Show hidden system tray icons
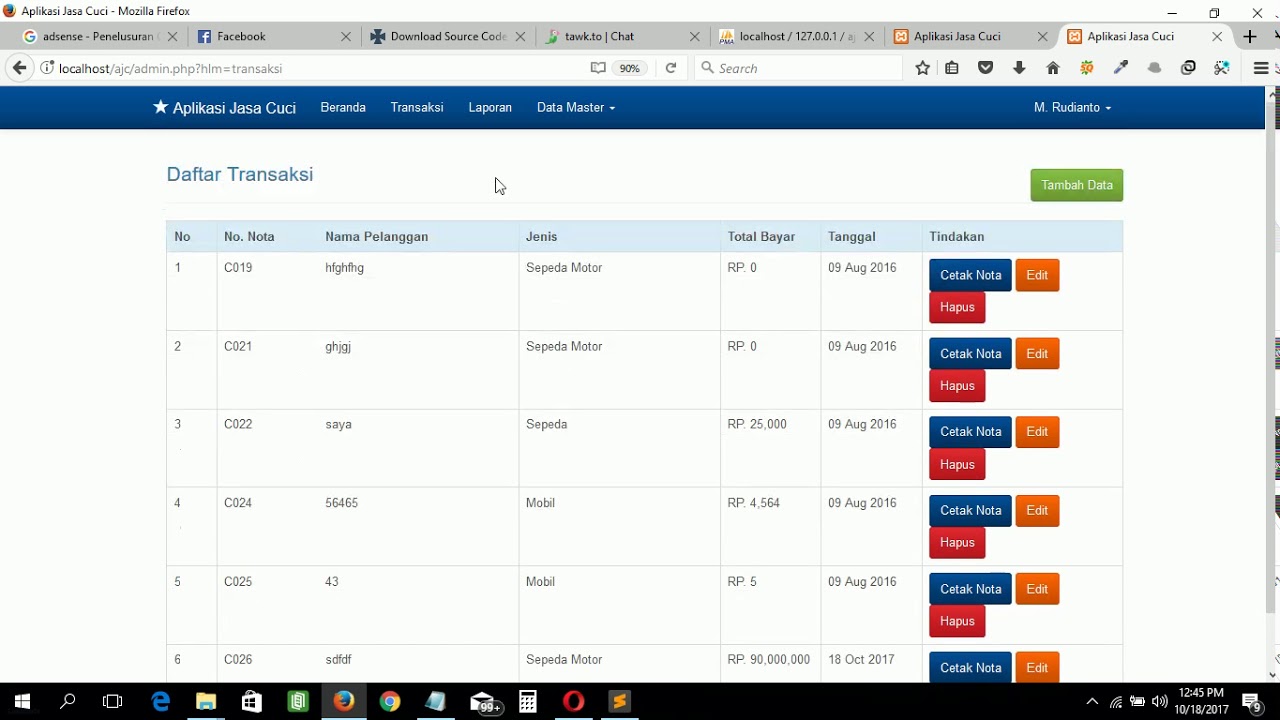 point(1092,701)
